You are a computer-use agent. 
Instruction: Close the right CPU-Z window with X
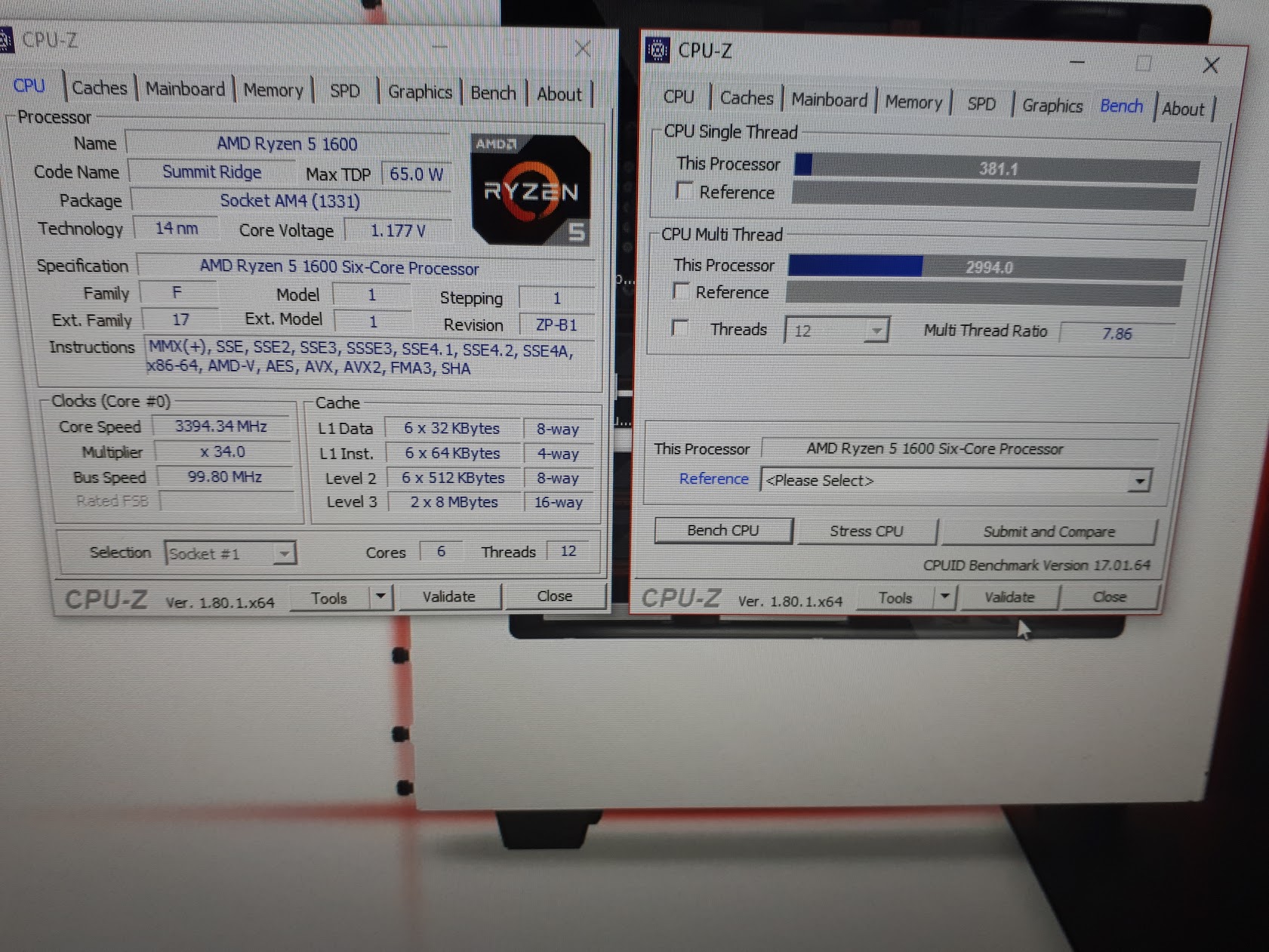pyautogui.click(x=1211, y=66)
